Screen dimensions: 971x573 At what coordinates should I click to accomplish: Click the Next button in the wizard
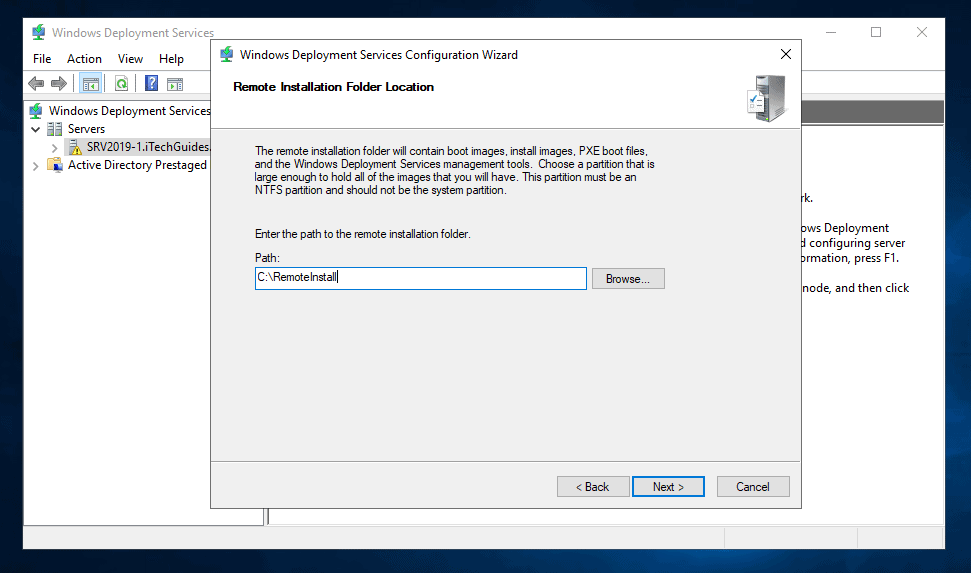[668, 487]
